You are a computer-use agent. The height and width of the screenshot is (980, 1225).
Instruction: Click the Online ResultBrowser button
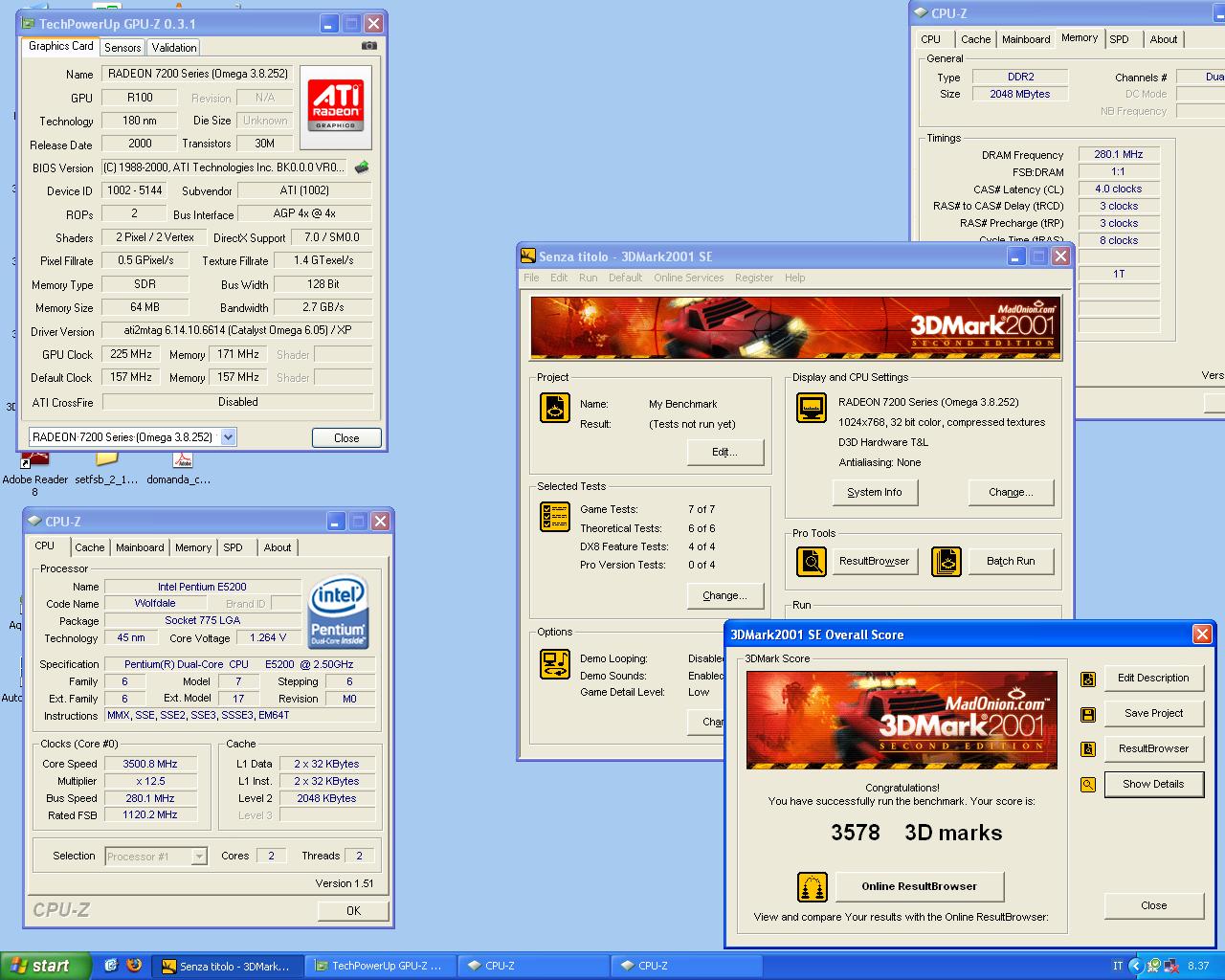click(920, 886)
